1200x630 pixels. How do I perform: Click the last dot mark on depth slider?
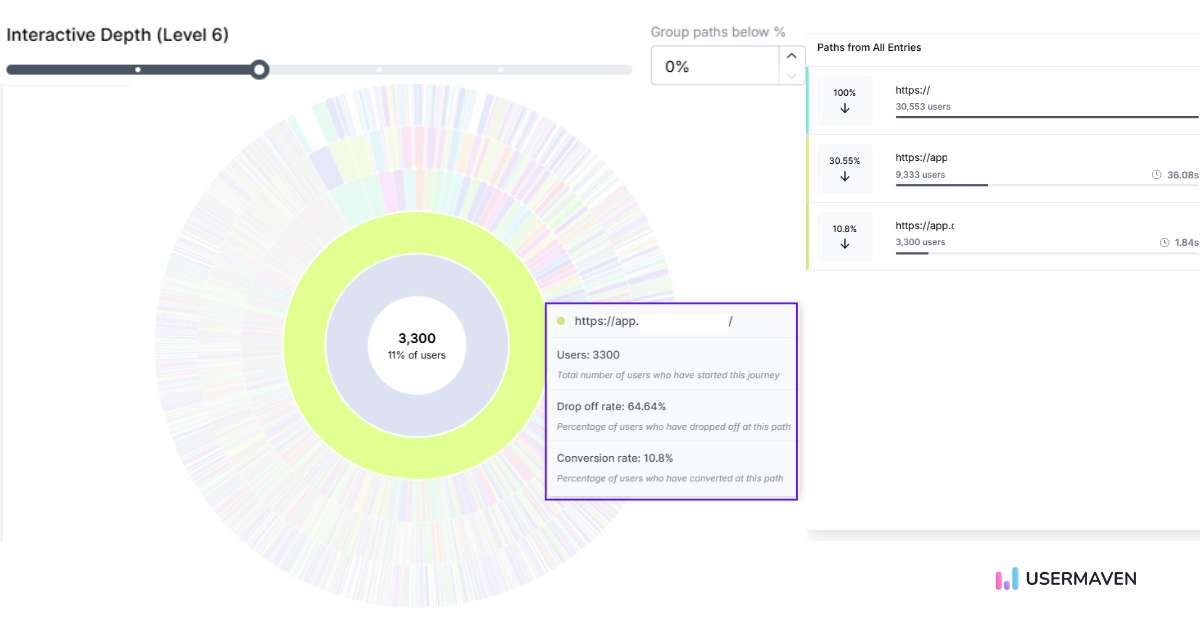pos(501,70)
